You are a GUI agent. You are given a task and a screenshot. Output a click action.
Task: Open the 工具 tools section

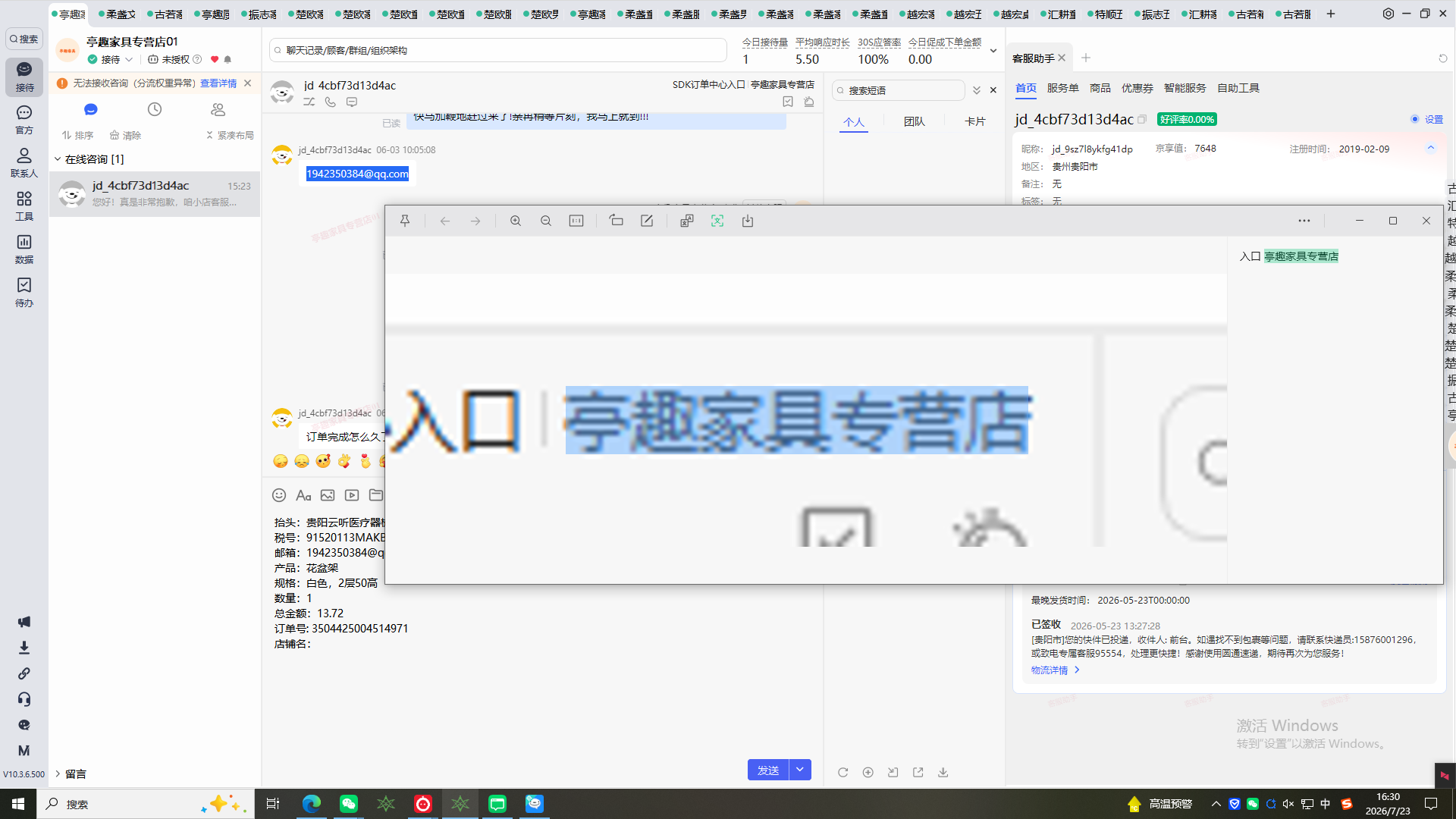(x=24, y=206)
